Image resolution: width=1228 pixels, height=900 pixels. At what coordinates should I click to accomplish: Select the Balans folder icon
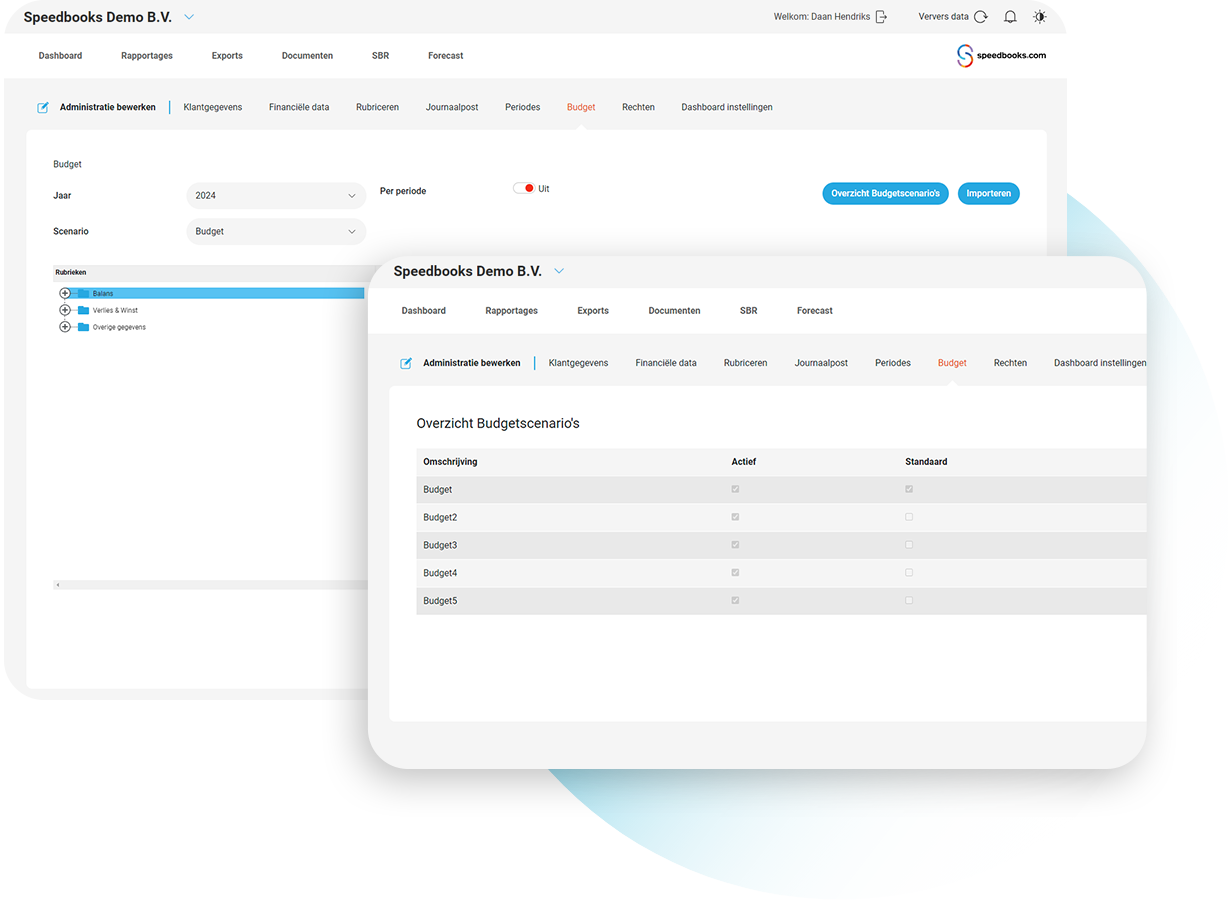(x=84, y=293)
